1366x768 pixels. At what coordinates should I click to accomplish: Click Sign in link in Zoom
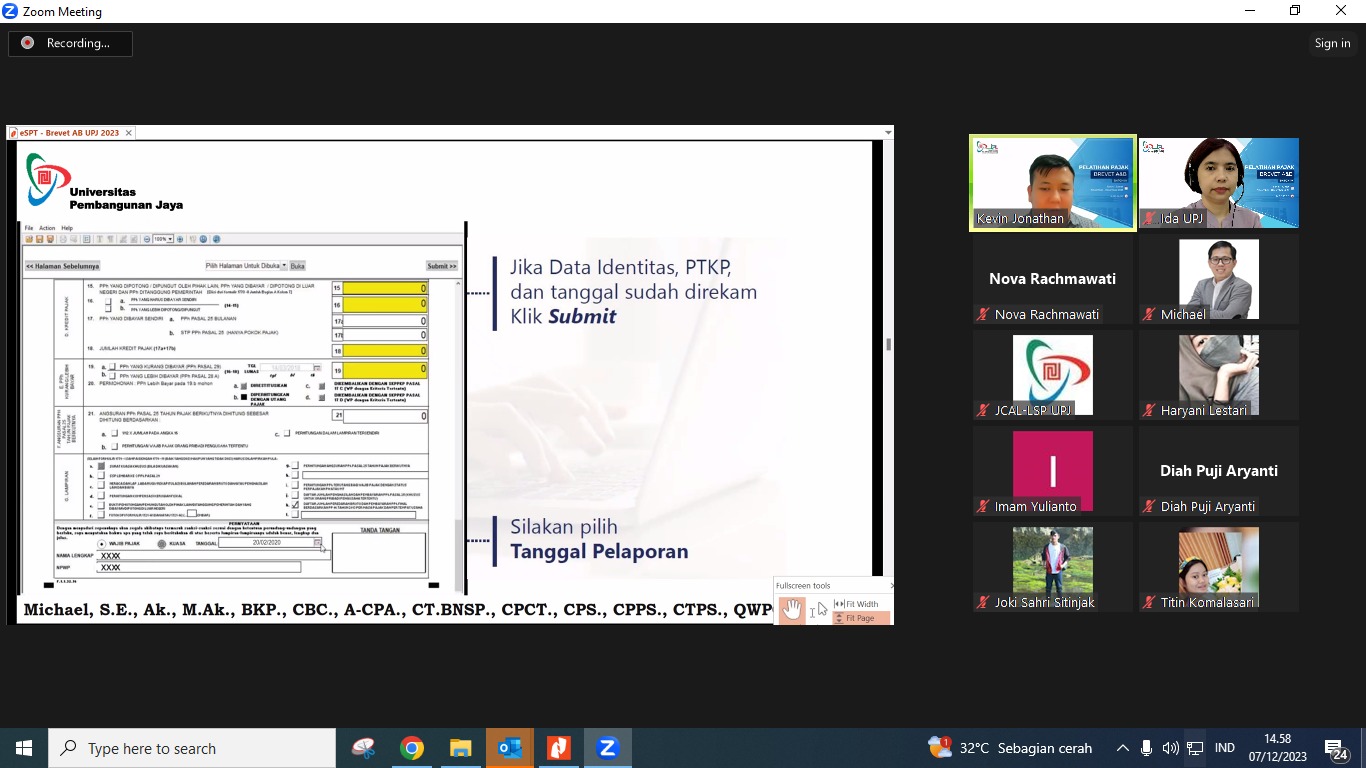pyautogui.click(x=1332, y=43)
